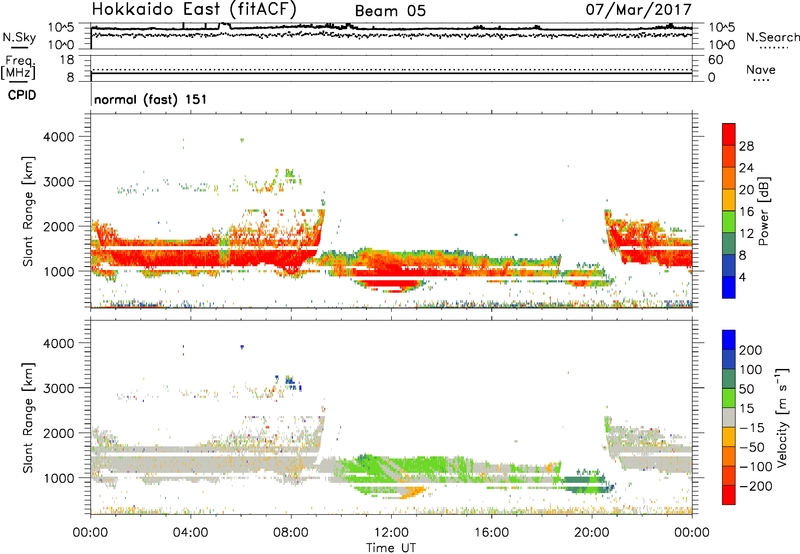Click the "04:00" time tick label
Screen dimensions: 800x554
point(190,533)
